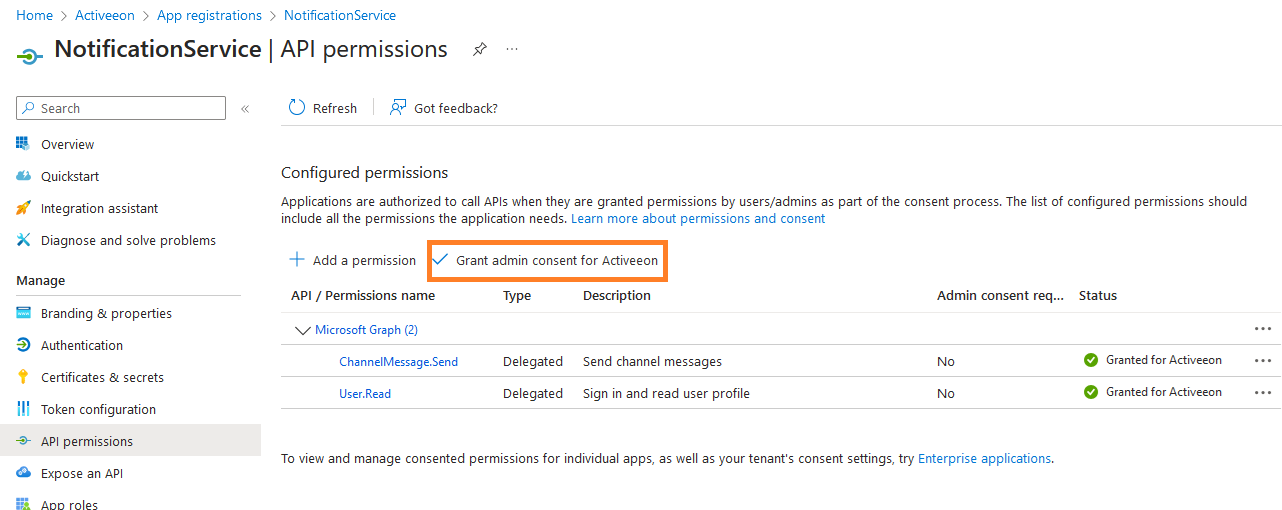This screenshot has width=1282, height=510.
Task: Select Expose an API menu item
Action: (82, 473)
